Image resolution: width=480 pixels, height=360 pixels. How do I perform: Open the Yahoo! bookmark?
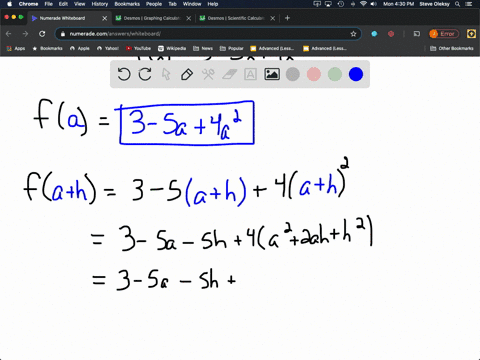[108, 48]
